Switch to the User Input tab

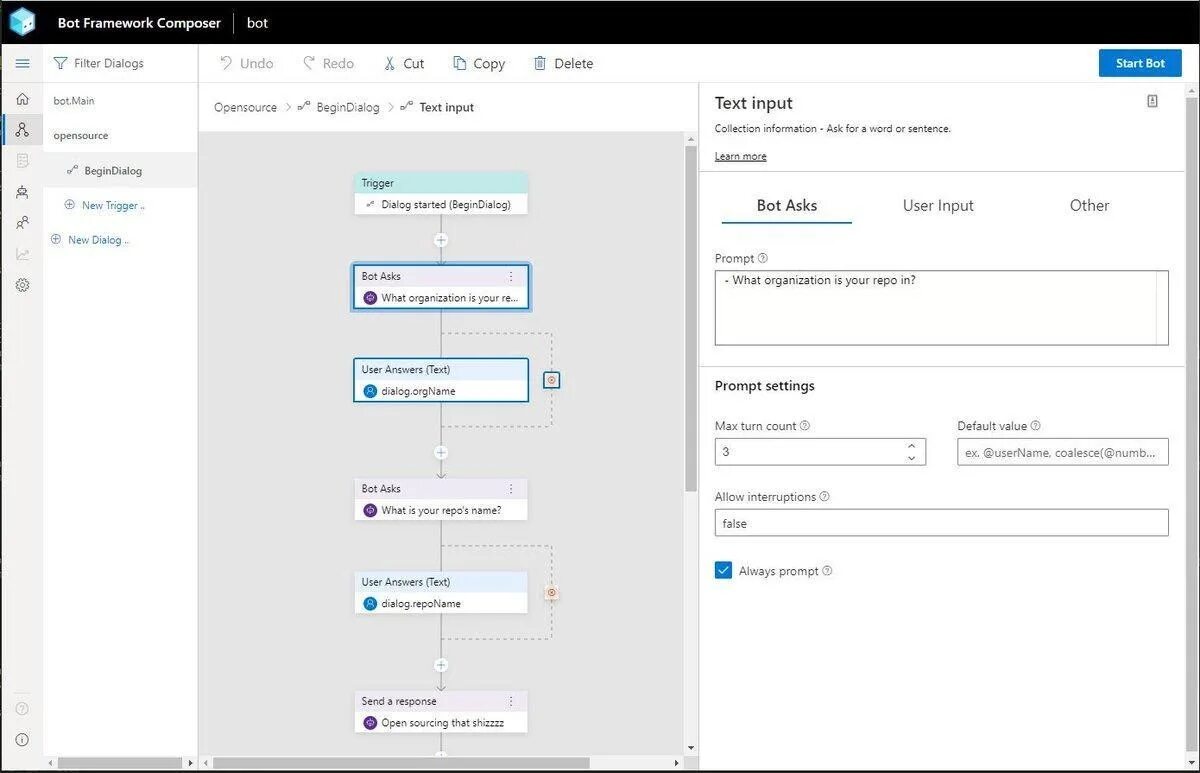(938, 205)
